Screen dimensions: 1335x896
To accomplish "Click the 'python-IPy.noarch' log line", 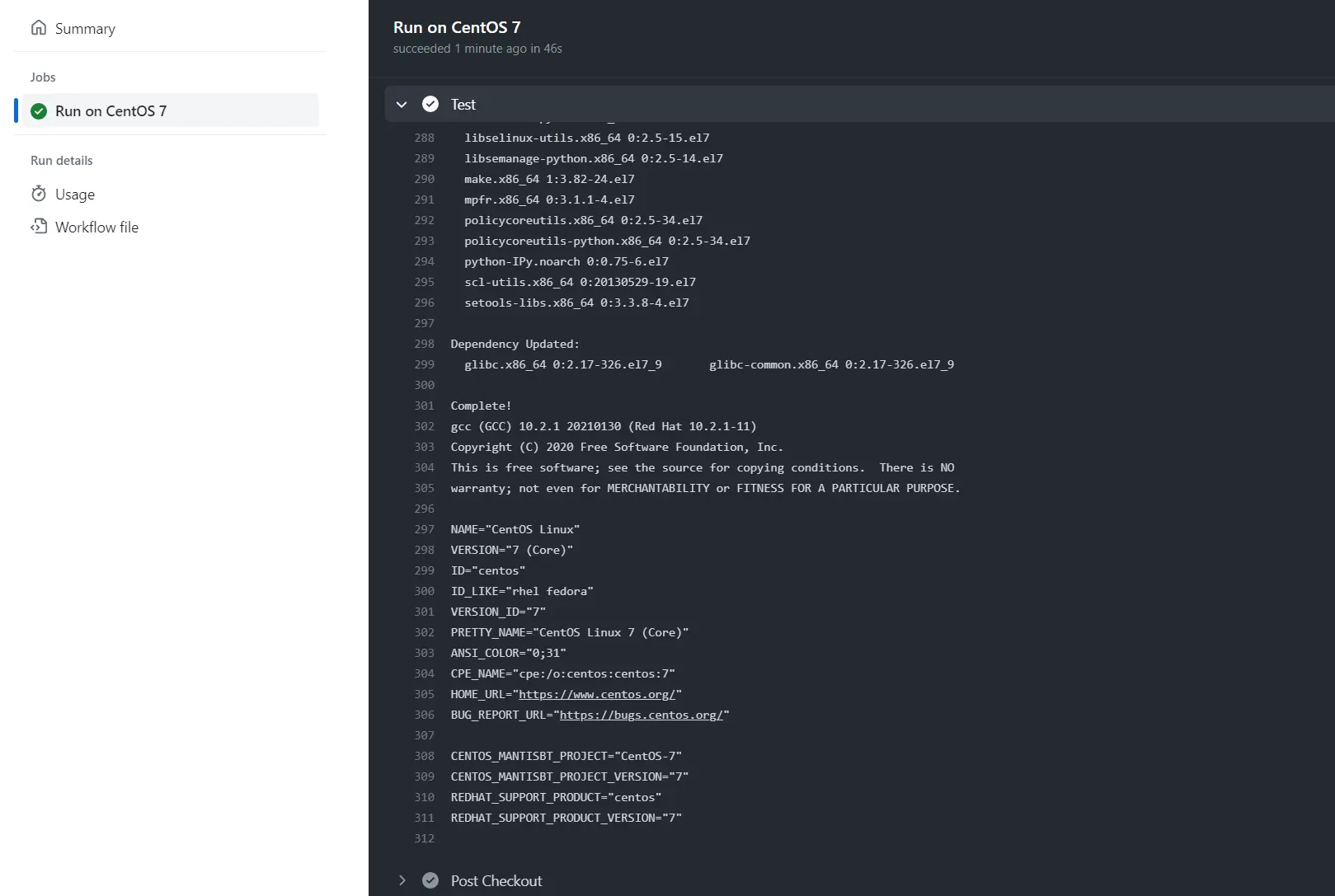I will pyautogui.click(x=566, y=261).
